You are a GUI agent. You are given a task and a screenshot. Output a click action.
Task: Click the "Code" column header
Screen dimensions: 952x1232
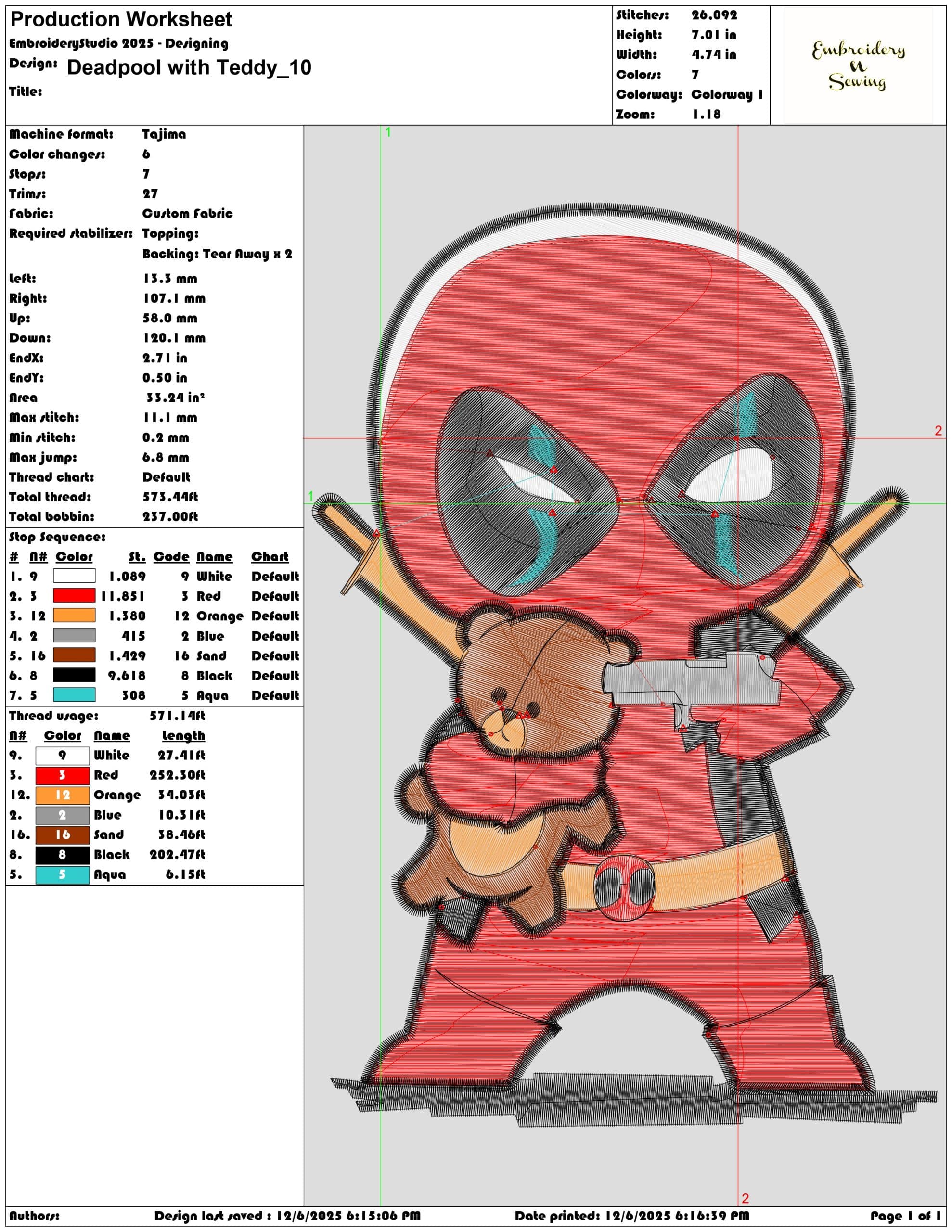(171, 557)
